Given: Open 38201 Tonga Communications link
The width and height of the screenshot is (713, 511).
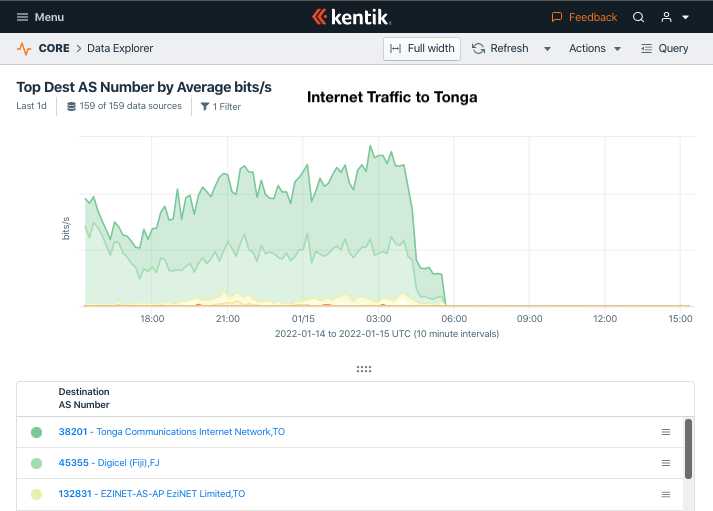Looking at the screenshot, I should pos(171,432).
